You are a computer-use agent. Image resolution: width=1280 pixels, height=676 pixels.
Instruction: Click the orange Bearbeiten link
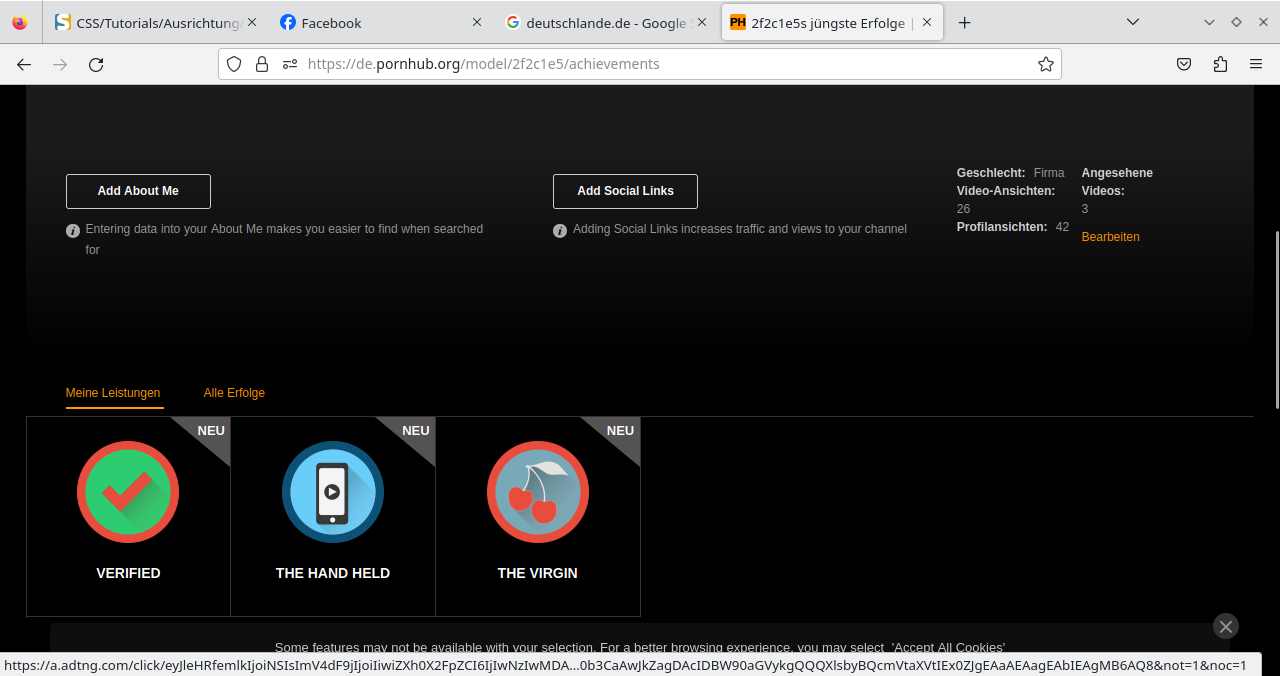[x=1110, y=237]
